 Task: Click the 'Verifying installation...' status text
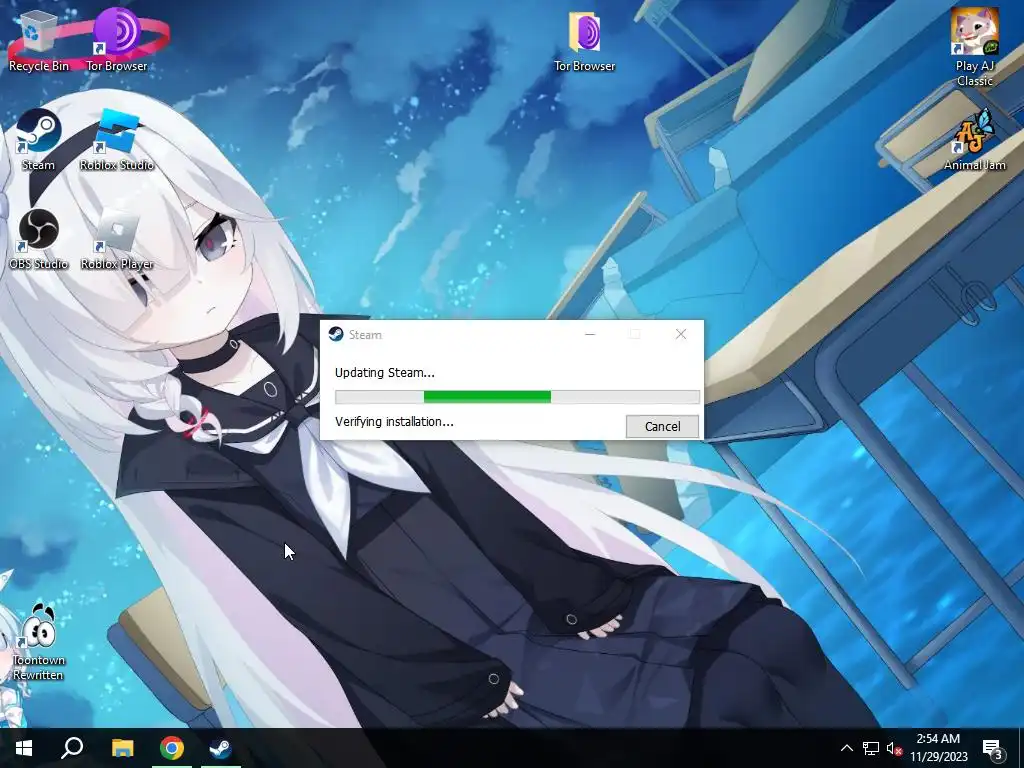pos(394,422)
